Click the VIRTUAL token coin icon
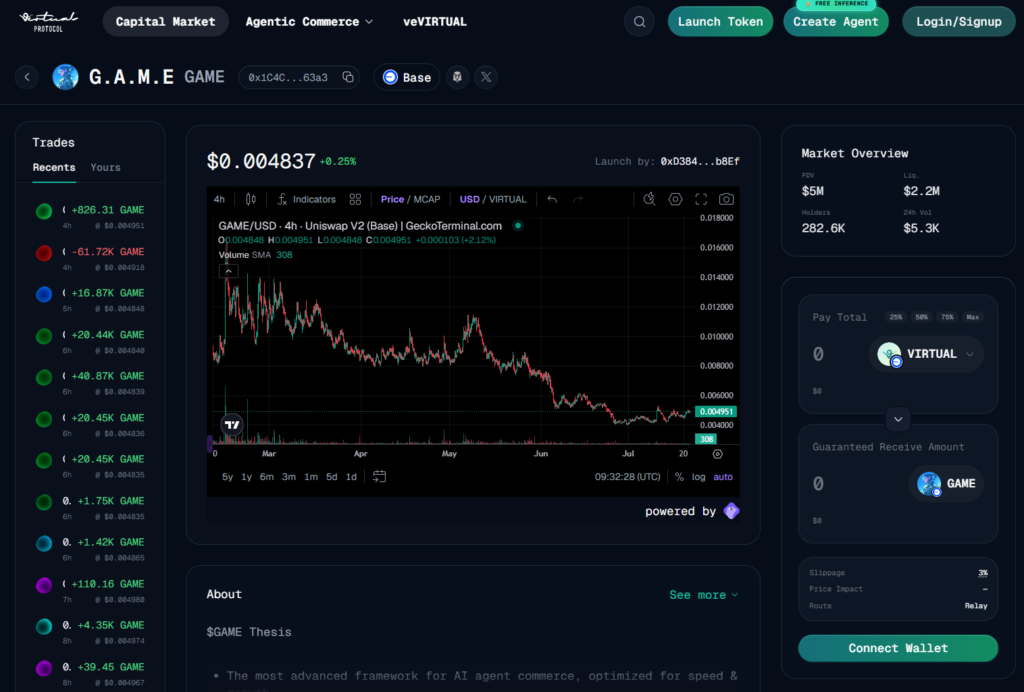The height and width of the screenshot is (692, 1024). [x=889, y=354]
